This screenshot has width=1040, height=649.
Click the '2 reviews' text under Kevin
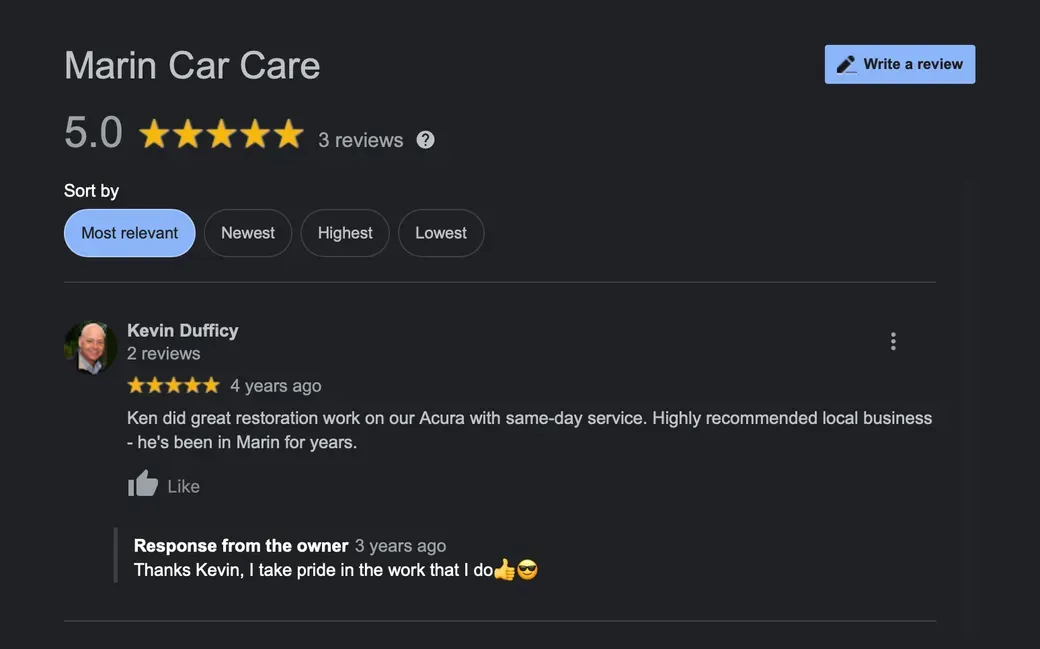[x=163, y=353]
